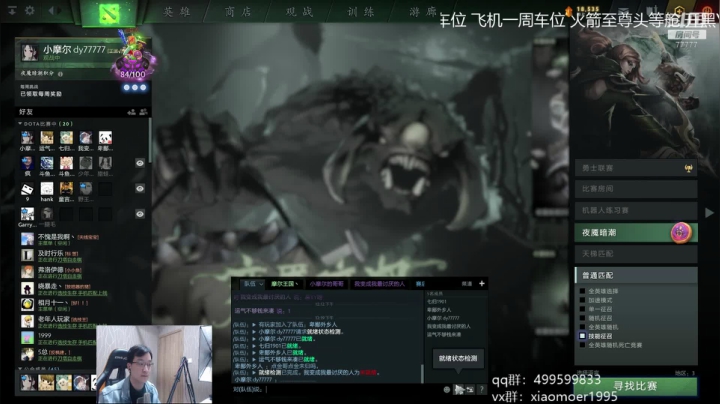Screen dimensions: 720x404
Task: Click the ready check flag icon in chat
Action: click(x=459, y=389)
